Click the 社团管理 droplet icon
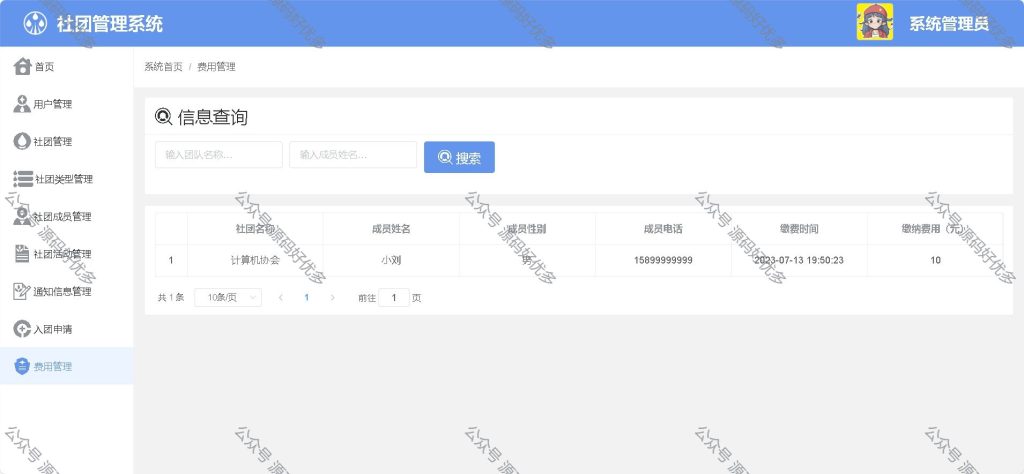Viewport: 1024px width, 474px height. tap(22, 142)
